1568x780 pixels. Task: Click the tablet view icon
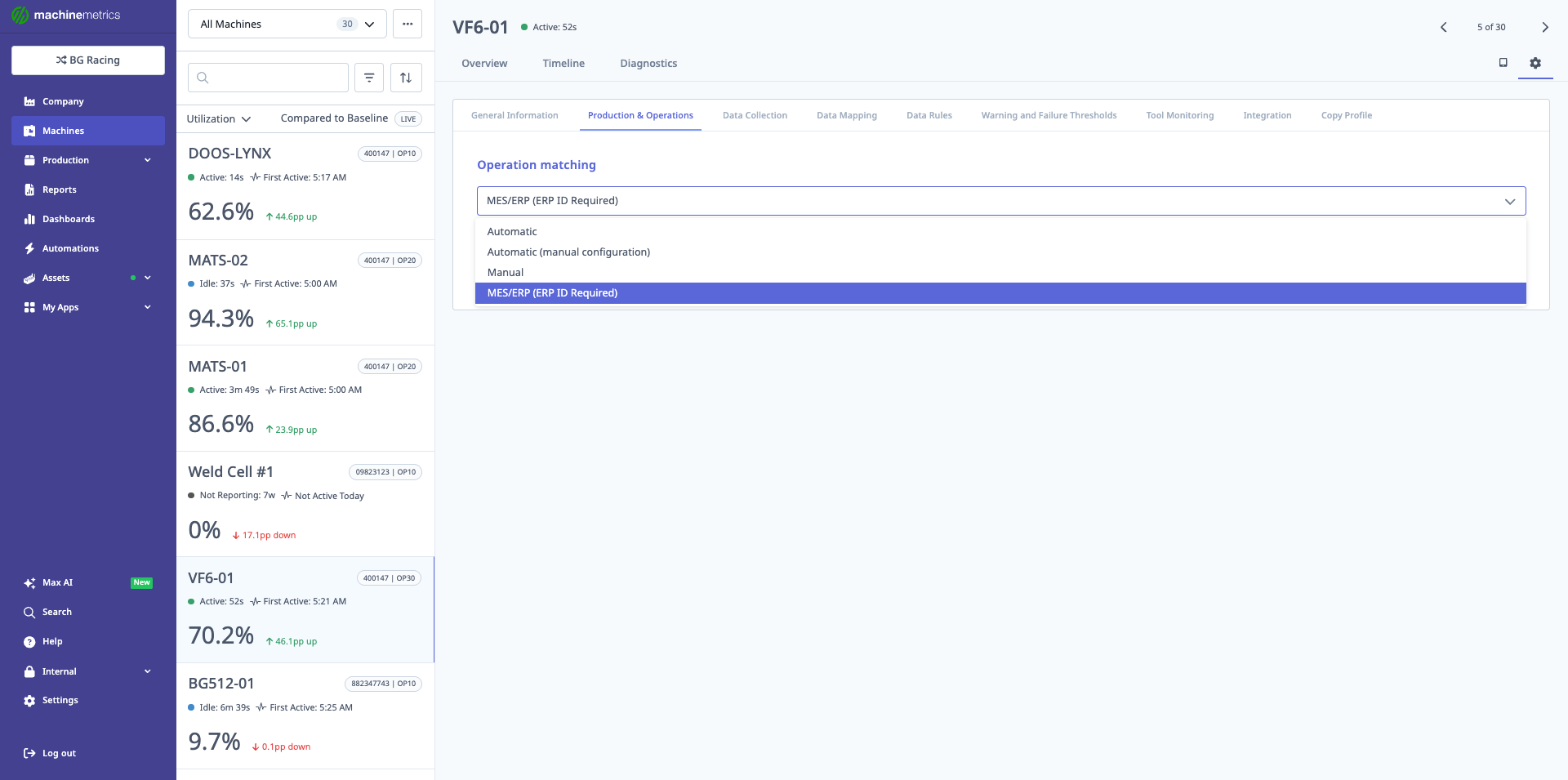1503,63
